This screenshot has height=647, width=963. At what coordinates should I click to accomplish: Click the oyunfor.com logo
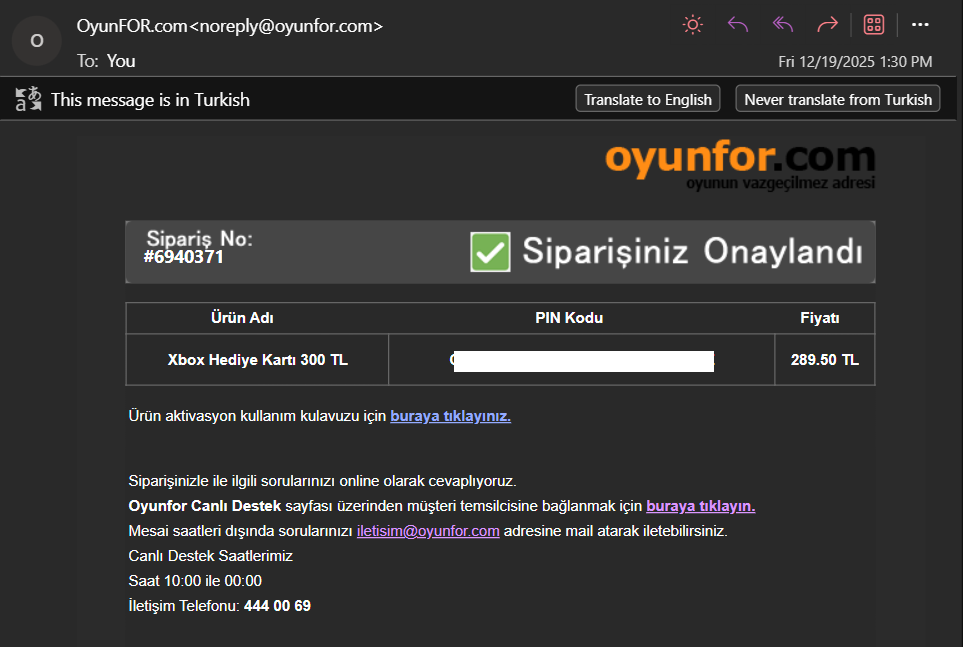739,164
